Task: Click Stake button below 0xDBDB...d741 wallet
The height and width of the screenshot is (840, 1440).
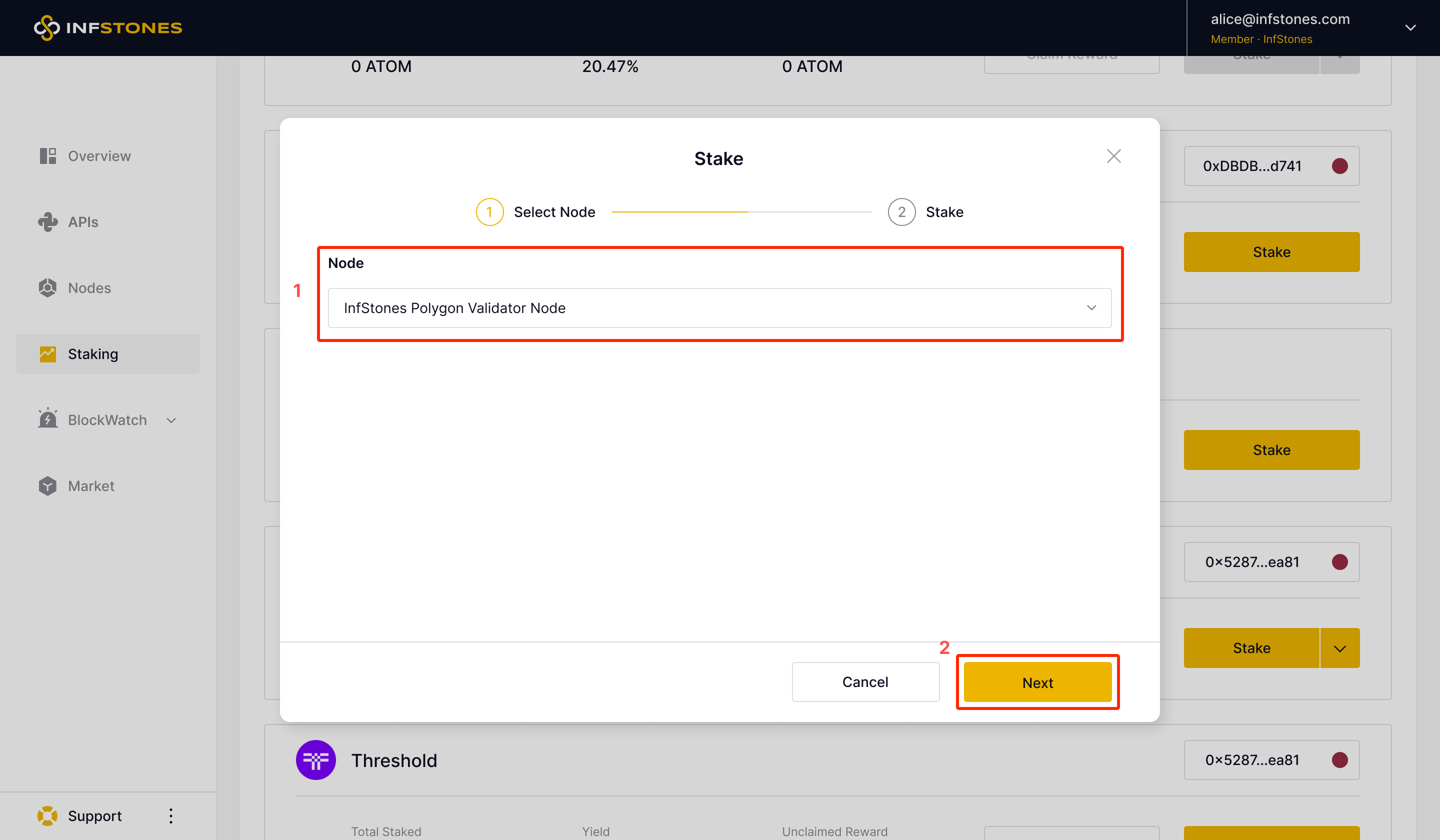Action: pyautogui.click(x=1271, y=252)
